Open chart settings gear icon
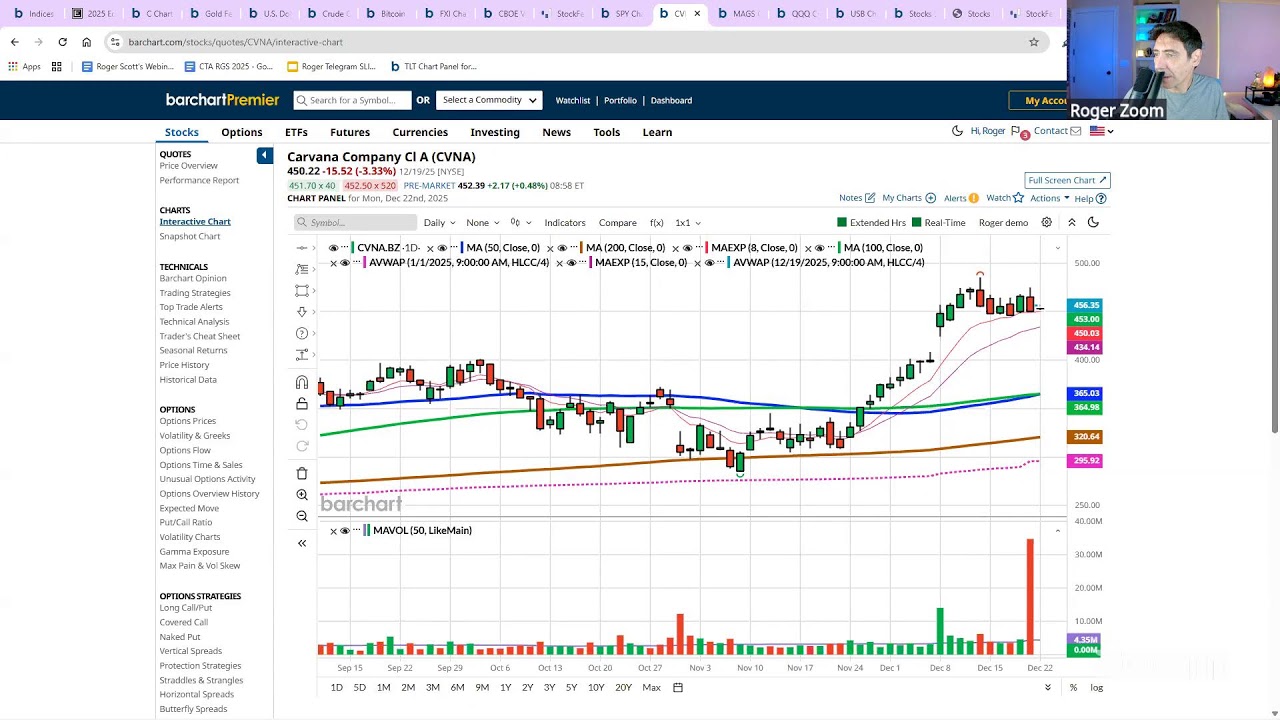This screenshot has height=720, width=1280. pyautogui.click(x=1046, y=222)
